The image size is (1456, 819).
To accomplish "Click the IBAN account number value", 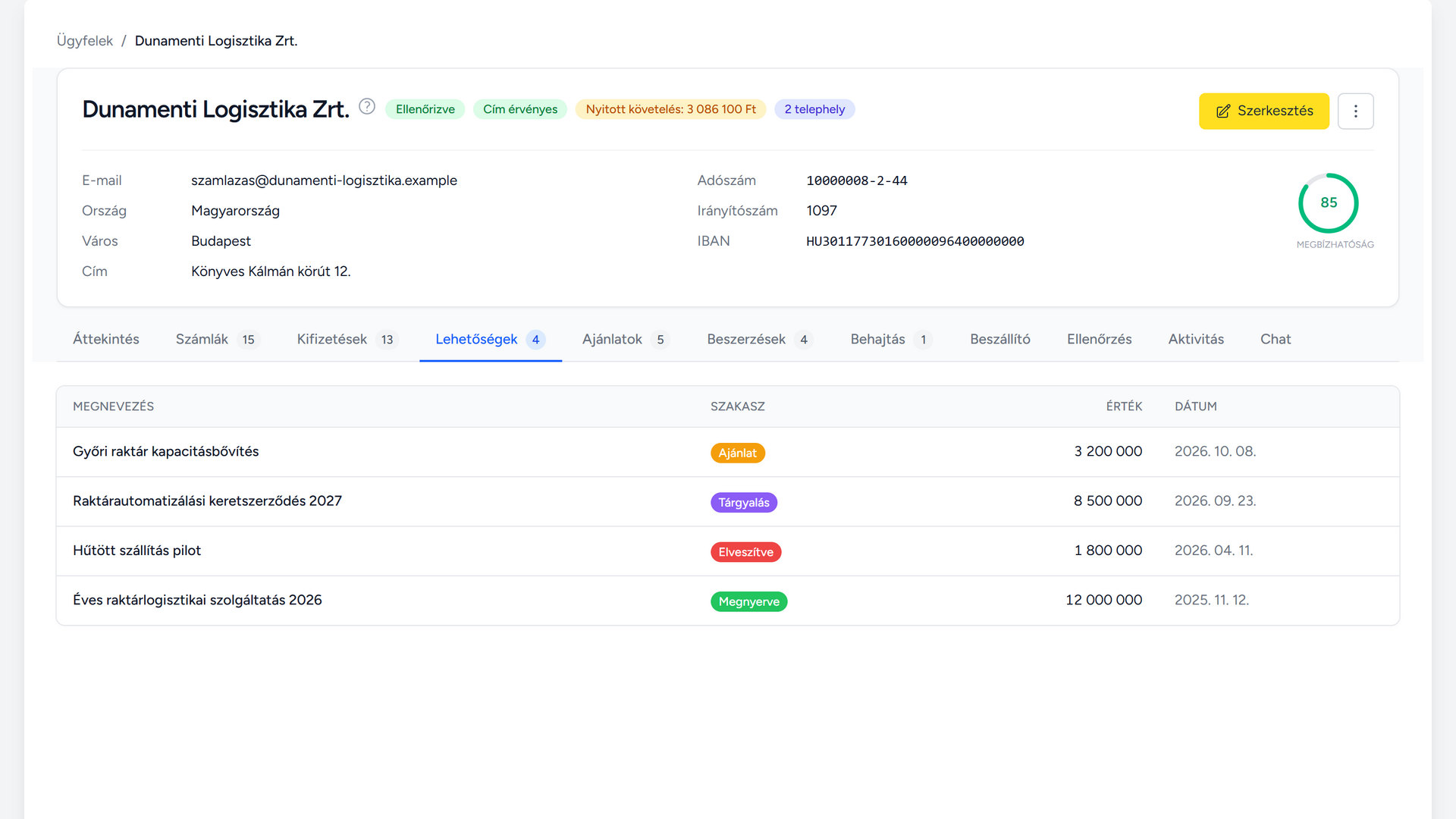I will tap(915, 241).
